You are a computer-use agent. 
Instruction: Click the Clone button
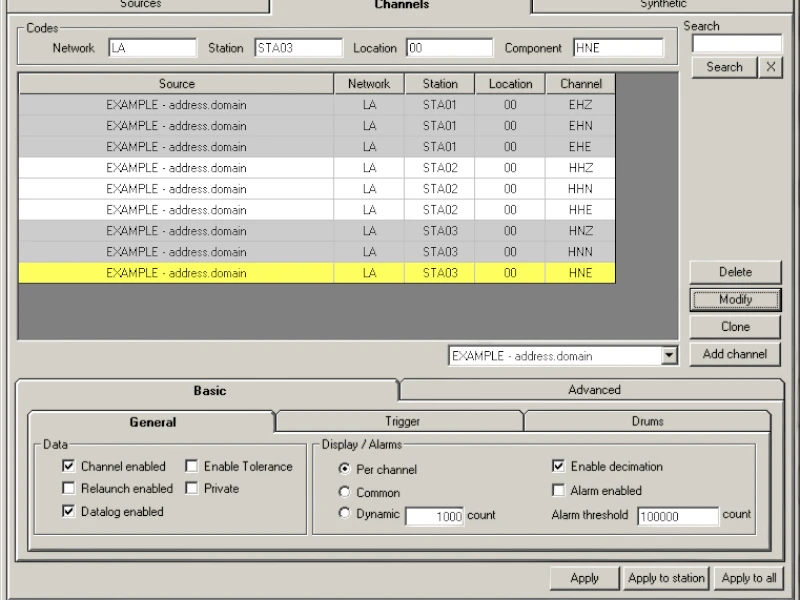point(735,327)
